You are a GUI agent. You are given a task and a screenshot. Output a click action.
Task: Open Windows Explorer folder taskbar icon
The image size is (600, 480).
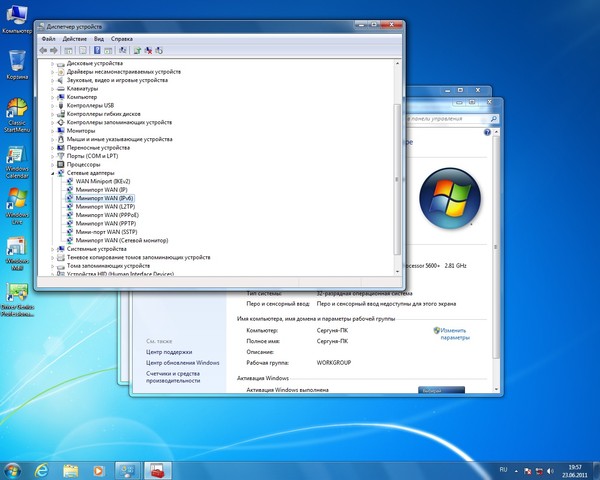70,471
